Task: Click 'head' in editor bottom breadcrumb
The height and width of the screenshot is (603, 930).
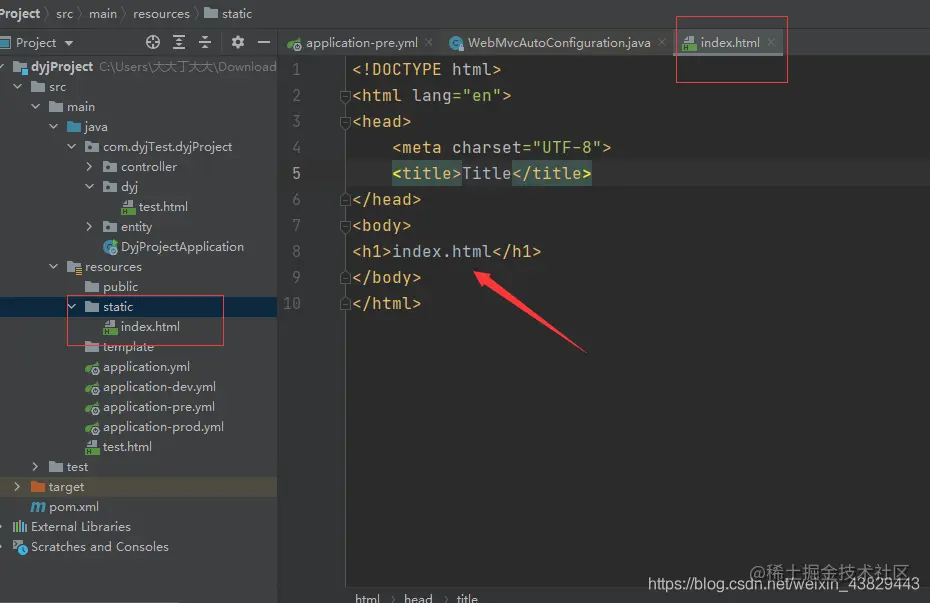Action: (x=418, y=598)
